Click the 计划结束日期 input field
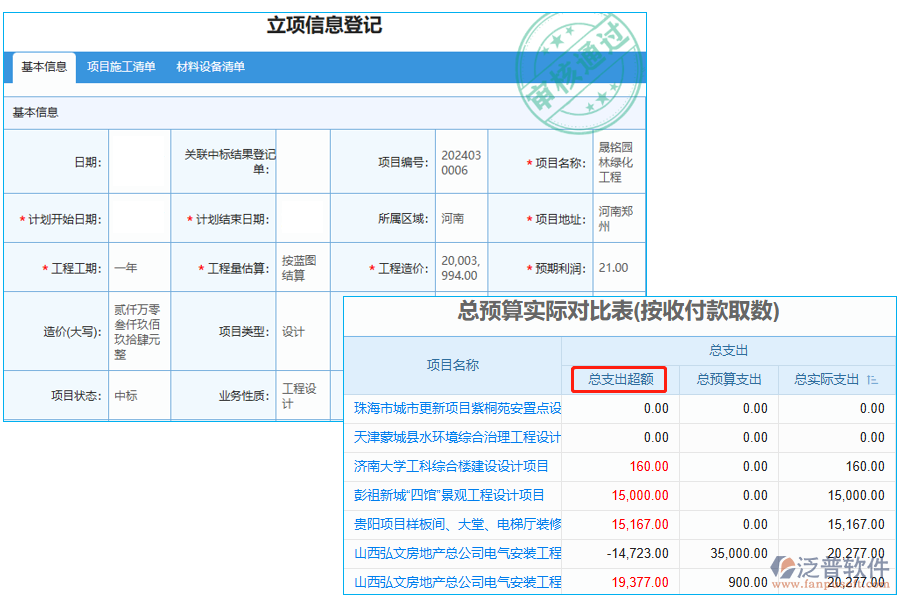The image size is (900, 600). 304,218
